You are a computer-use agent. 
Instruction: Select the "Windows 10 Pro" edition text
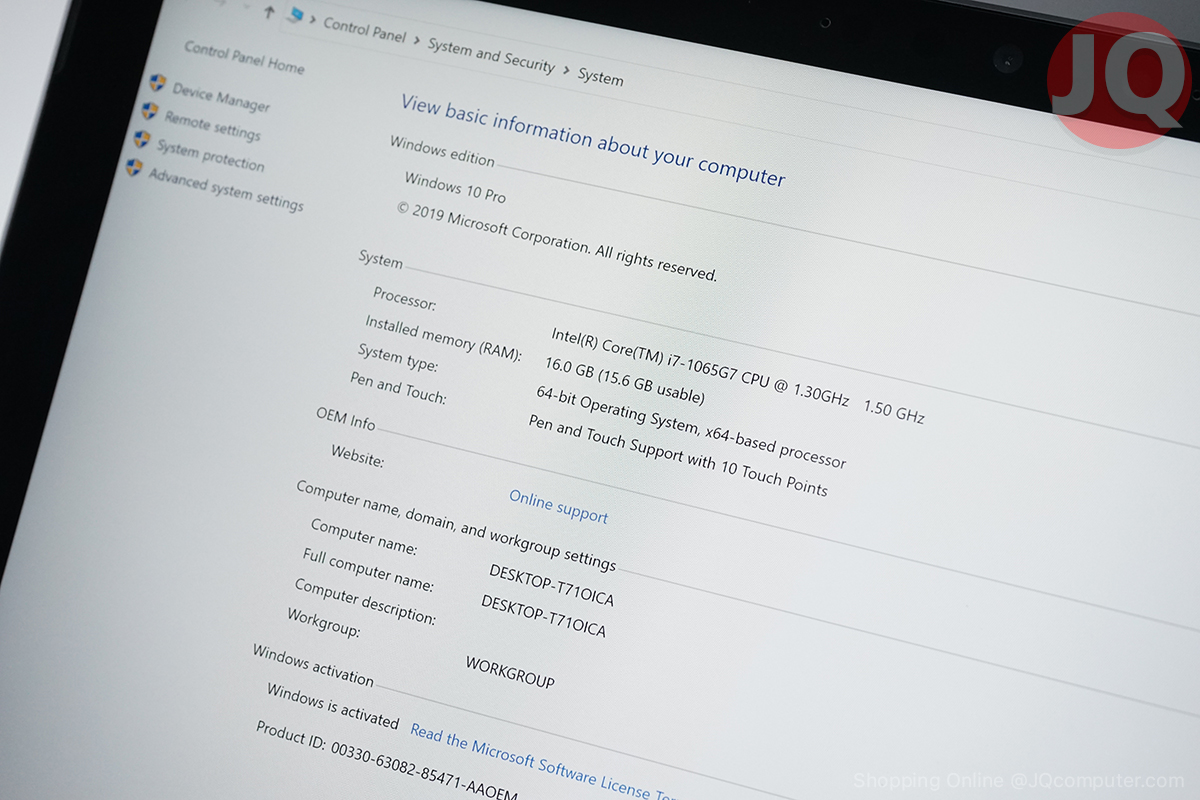click(455, 187)
